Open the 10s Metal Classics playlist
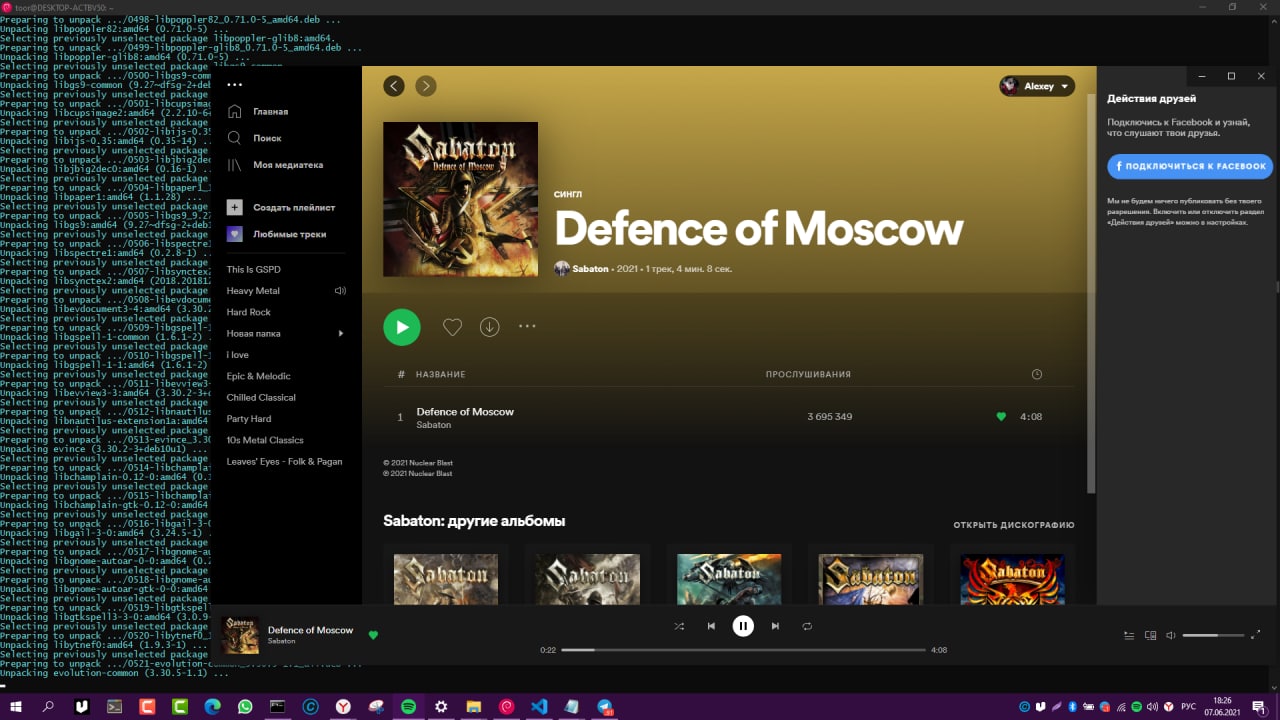This screenshot has width=1280, height=720. point(265,440)
